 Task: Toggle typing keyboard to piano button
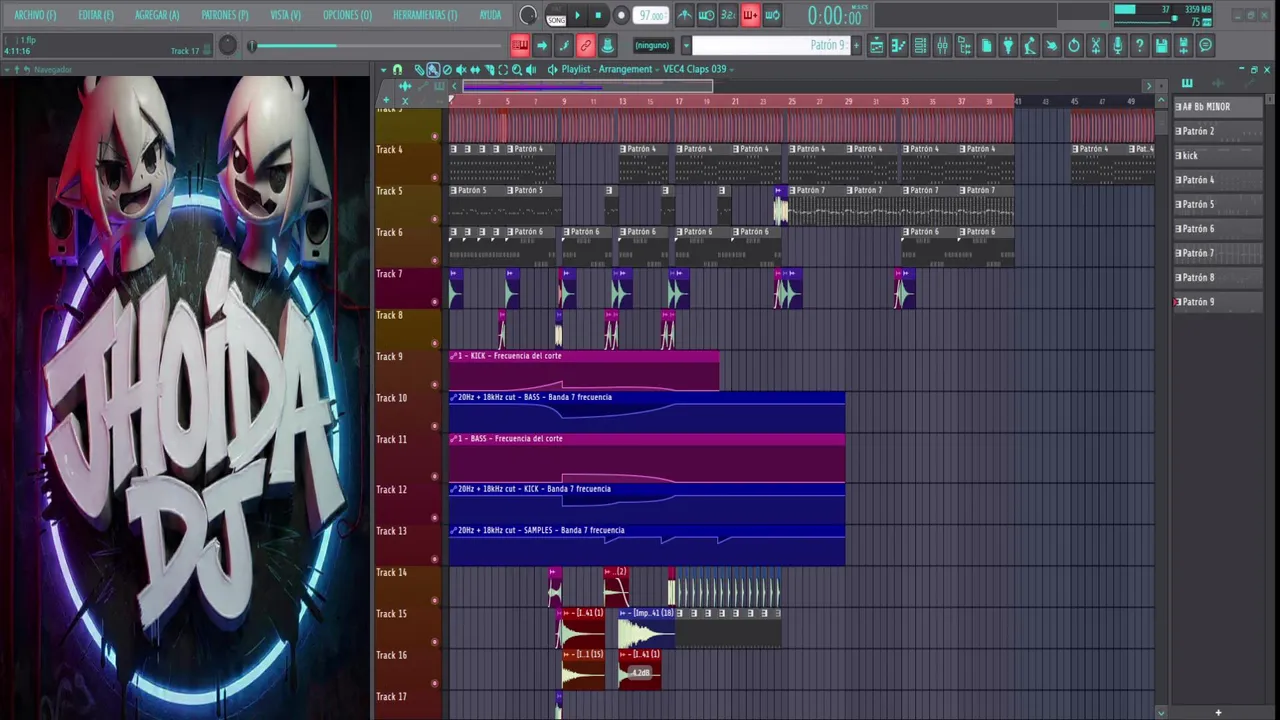click(520, 45)
